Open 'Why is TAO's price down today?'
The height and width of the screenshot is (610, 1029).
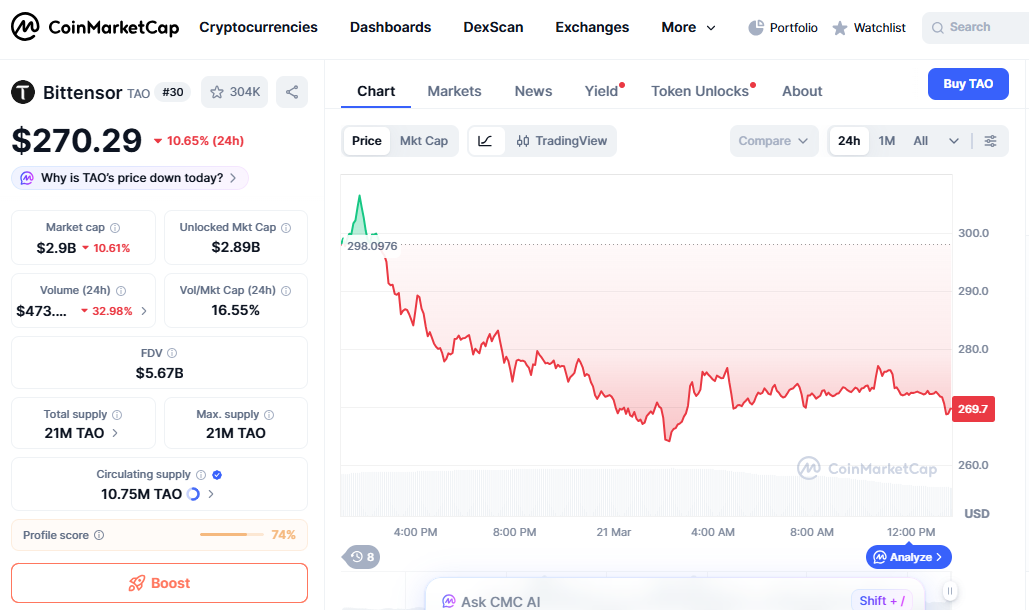128,177
